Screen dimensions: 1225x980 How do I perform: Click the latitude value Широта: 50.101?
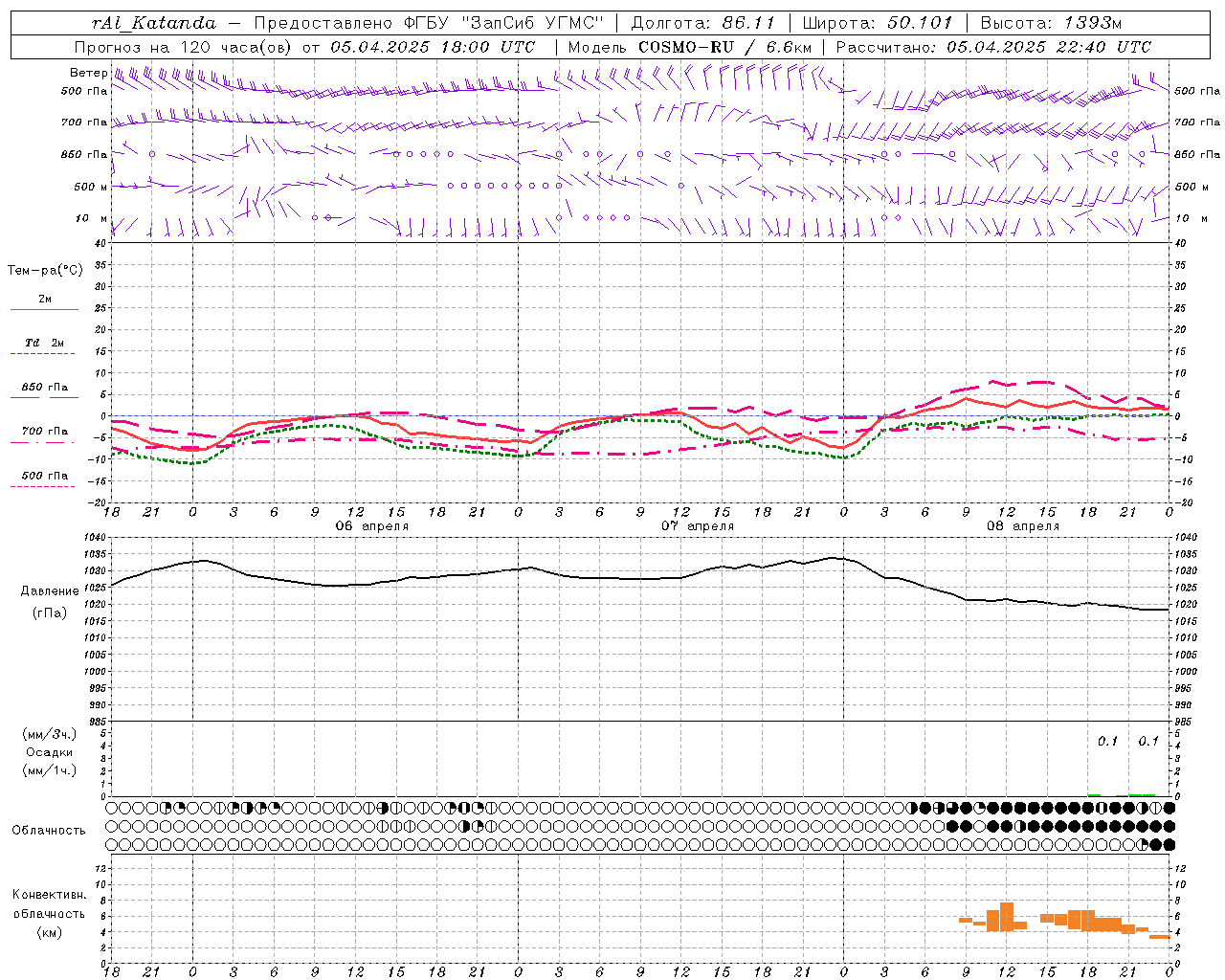coord(878,23)
